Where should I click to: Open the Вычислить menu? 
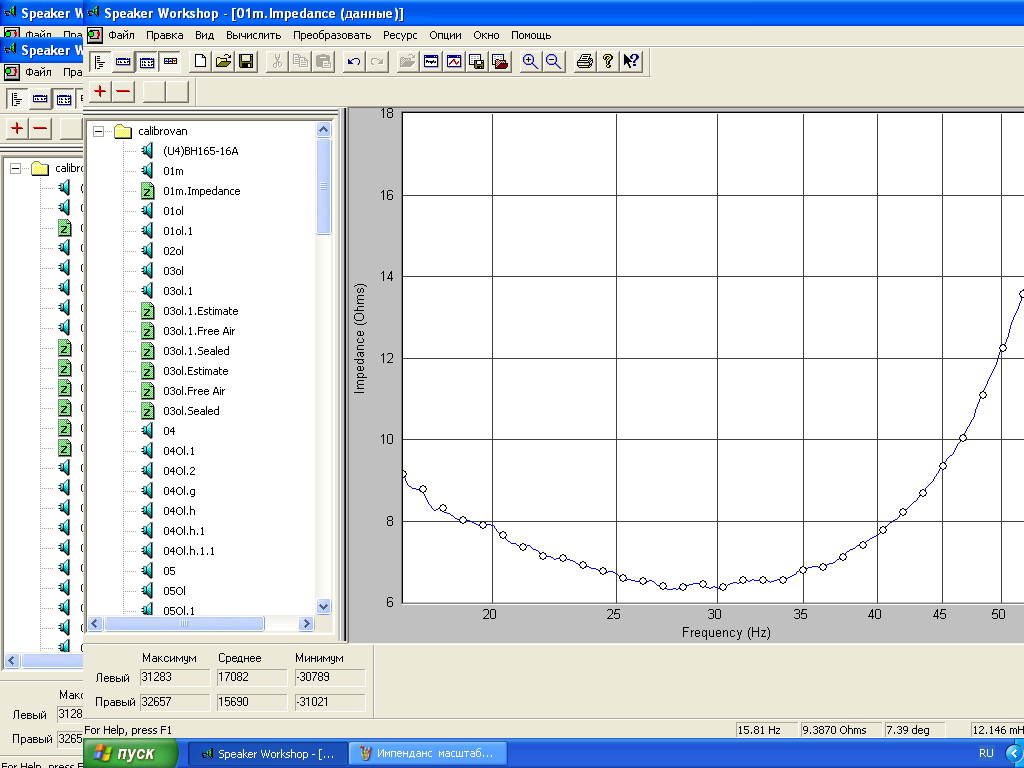coord(253,35)
